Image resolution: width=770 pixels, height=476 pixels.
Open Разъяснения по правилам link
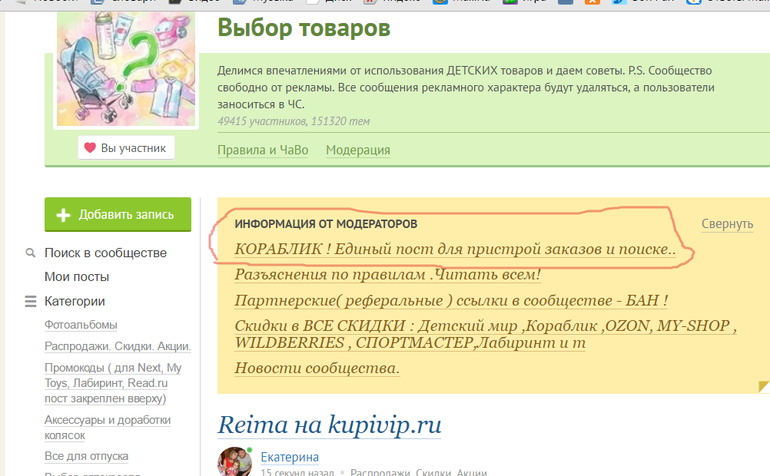point(387,274)
